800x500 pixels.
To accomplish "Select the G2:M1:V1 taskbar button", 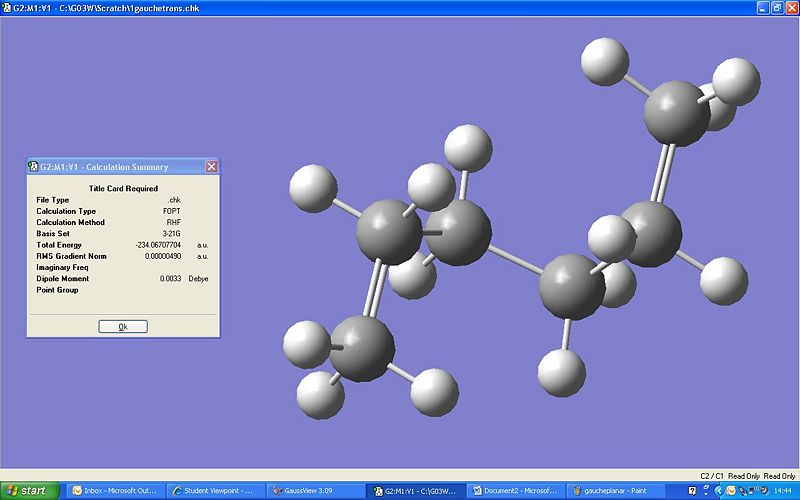I will click(x=416, y=491).
